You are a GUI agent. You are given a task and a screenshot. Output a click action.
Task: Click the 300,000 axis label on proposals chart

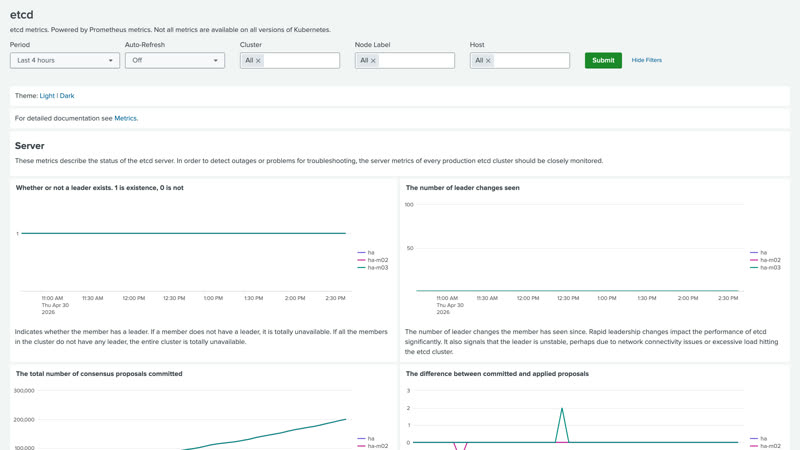pos(24,391)
